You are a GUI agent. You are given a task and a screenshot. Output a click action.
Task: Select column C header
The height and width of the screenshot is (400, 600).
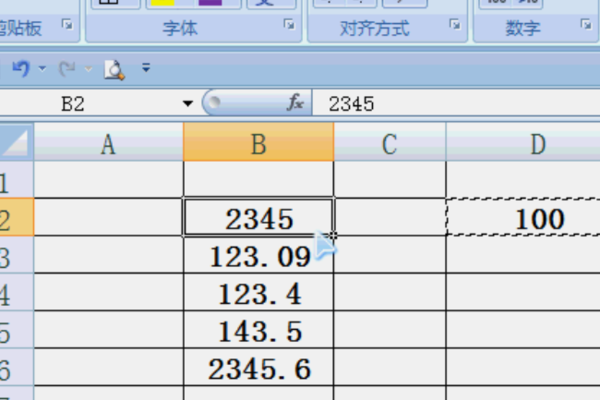tap(390, 142)
